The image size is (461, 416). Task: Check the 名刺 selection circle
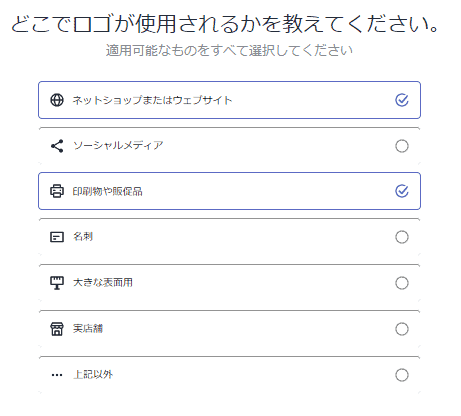(402, 237)
